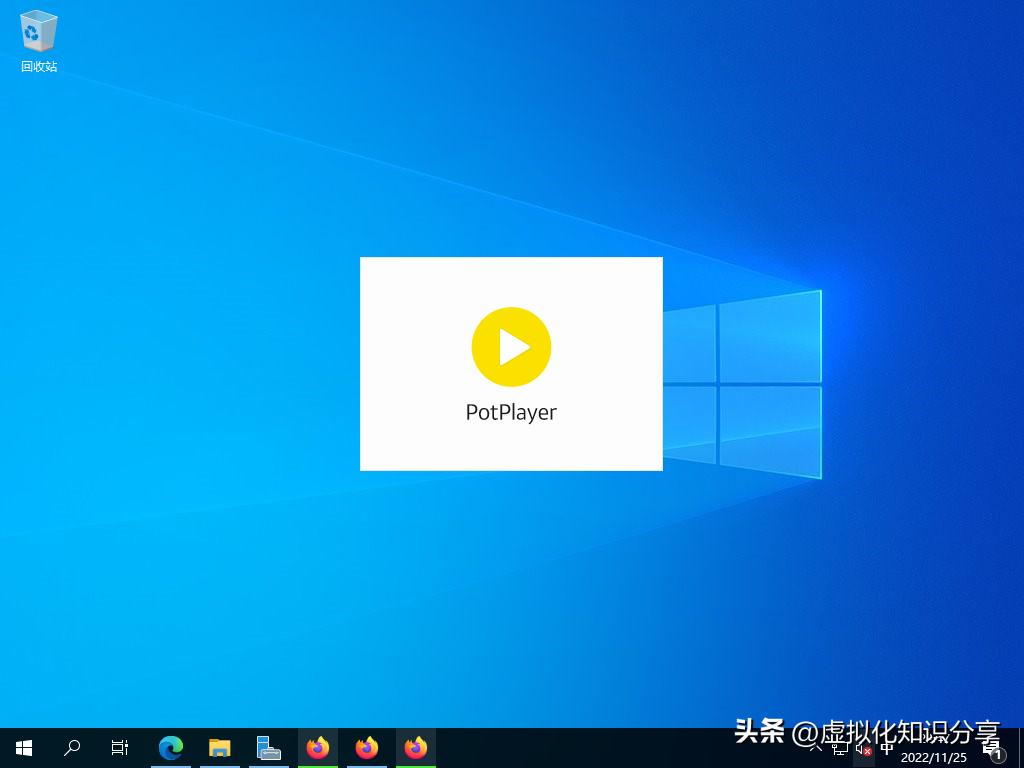1024x768 pixels.
Task: Launch Microsoft Edge from the taskbar
Action: pos(171,747)
